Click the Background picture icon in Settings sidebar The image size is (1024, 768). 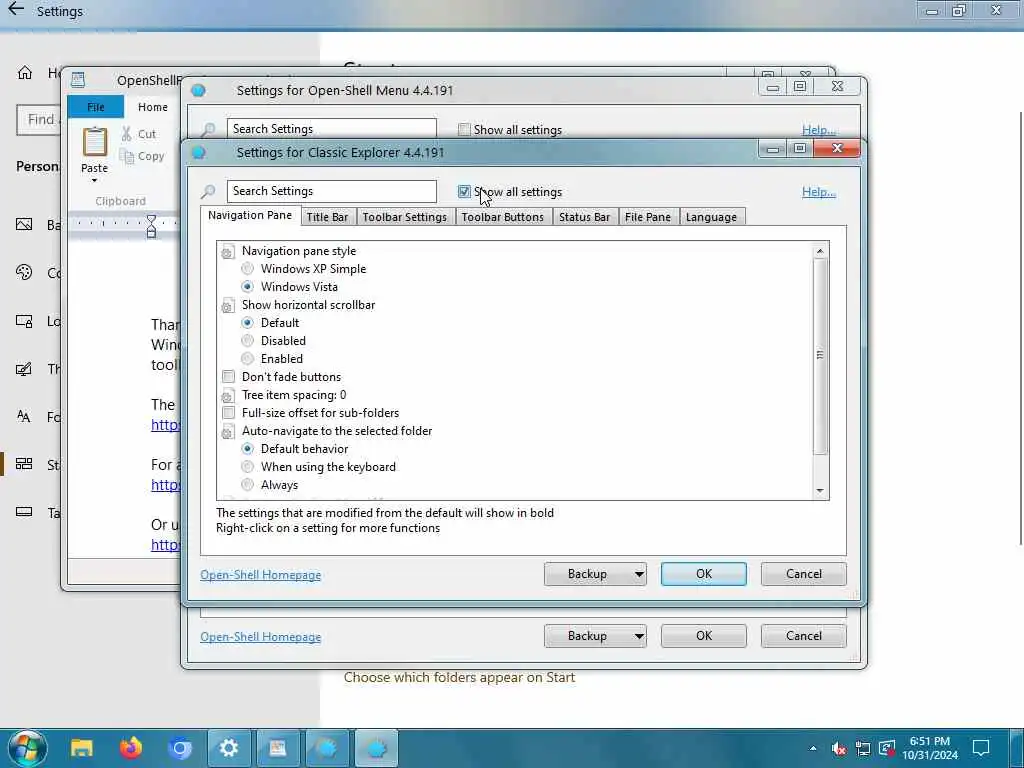point(24,225)
